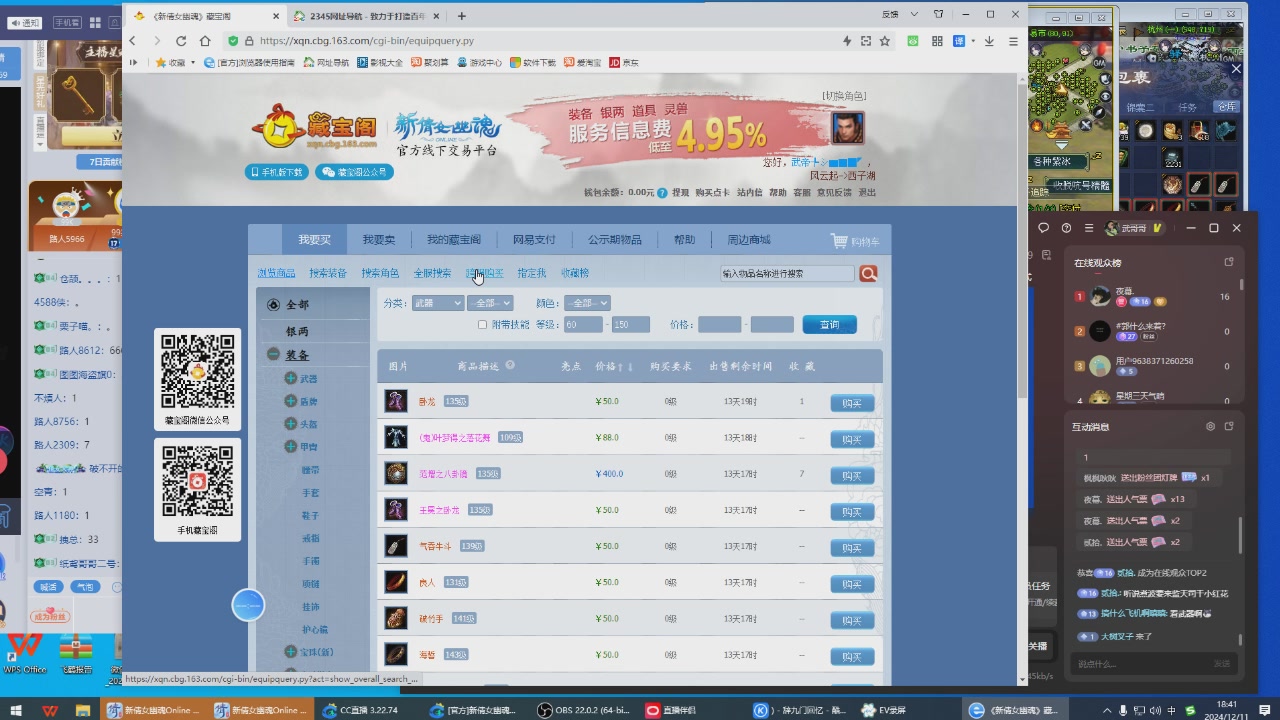Toggle the 附带技能 checkbox
Image resolution: width=1280 pixels, height=720 pixels.
[483, 325]
